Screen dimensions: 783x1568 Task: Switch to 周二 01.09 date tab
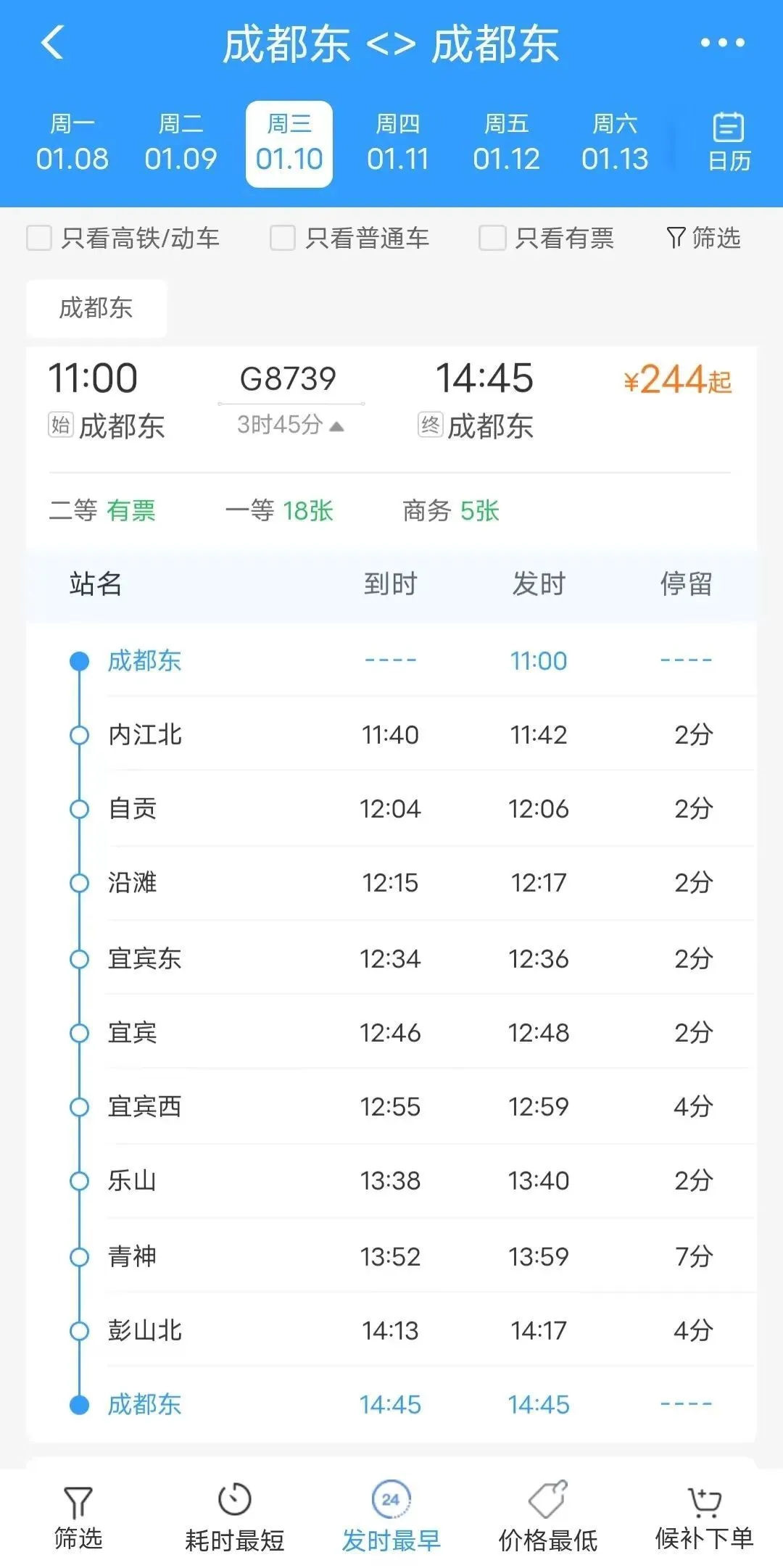coord(181,144)
